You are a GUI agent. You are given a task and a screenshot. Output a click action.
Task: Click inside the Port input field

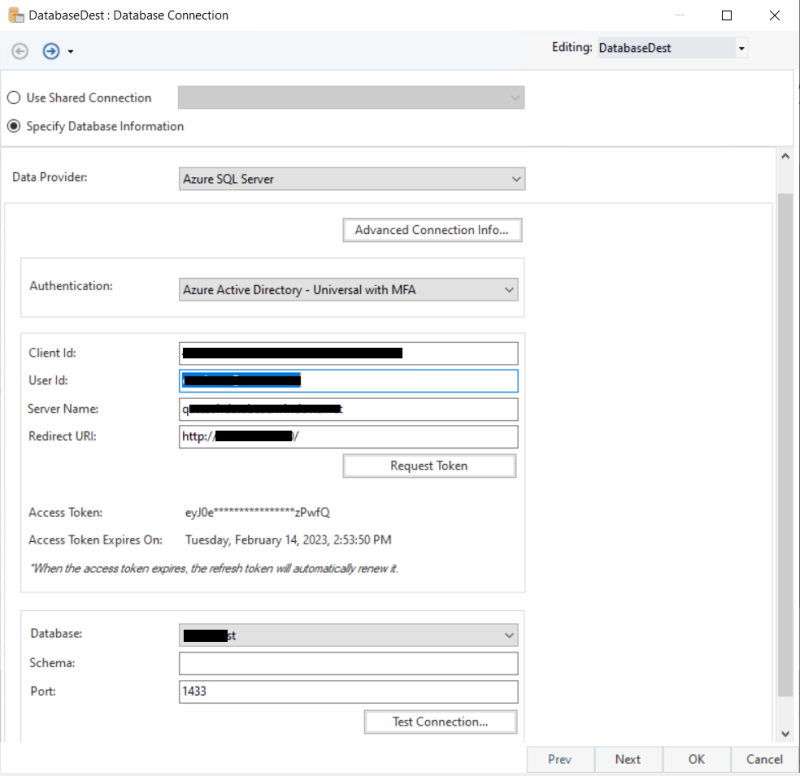pyautogui.click(x=348, y=691)
